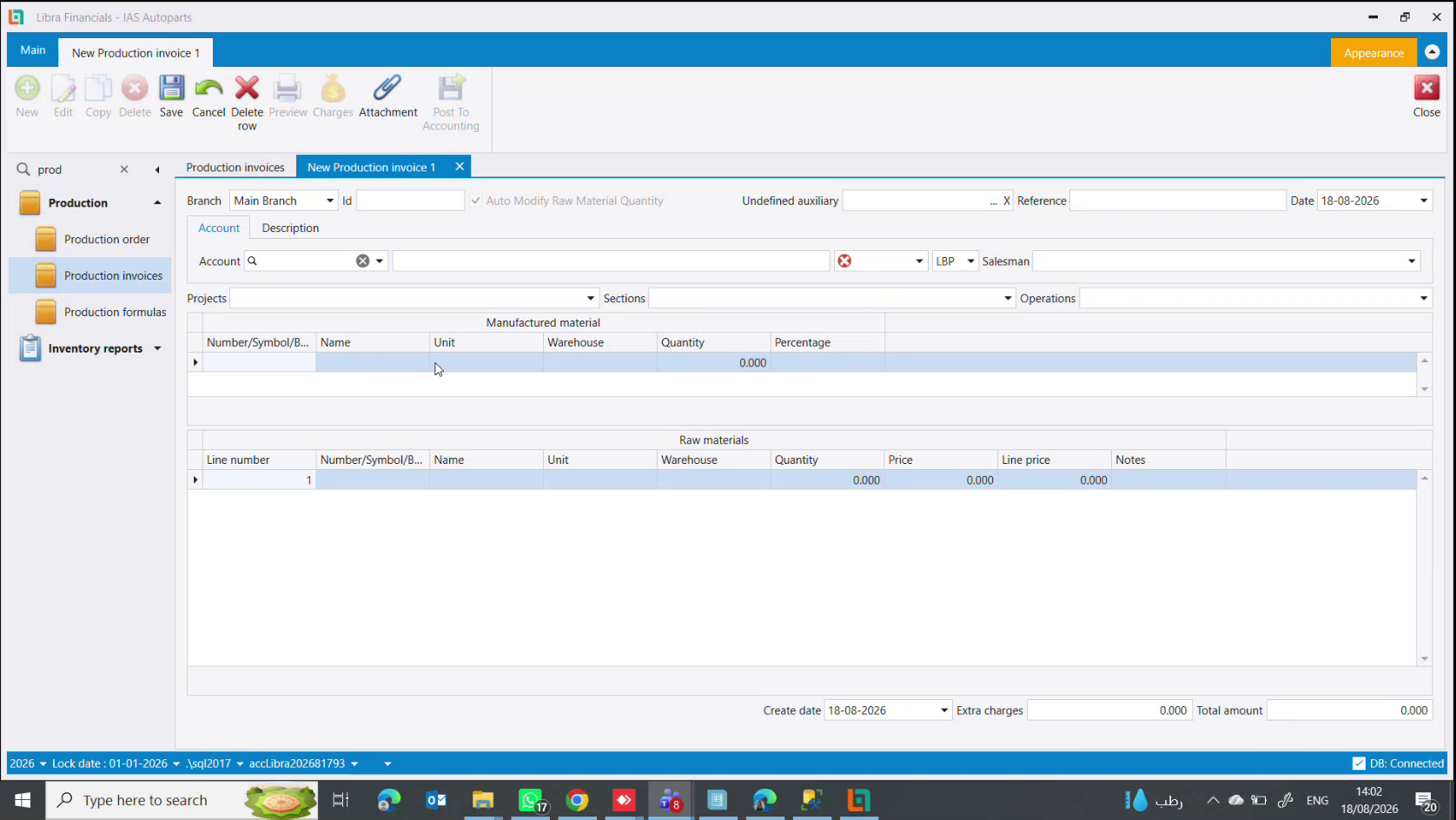Screen dimensions: 1456x820
Task: Switch to the Production invoices tab
Action: tap(235, 168)
